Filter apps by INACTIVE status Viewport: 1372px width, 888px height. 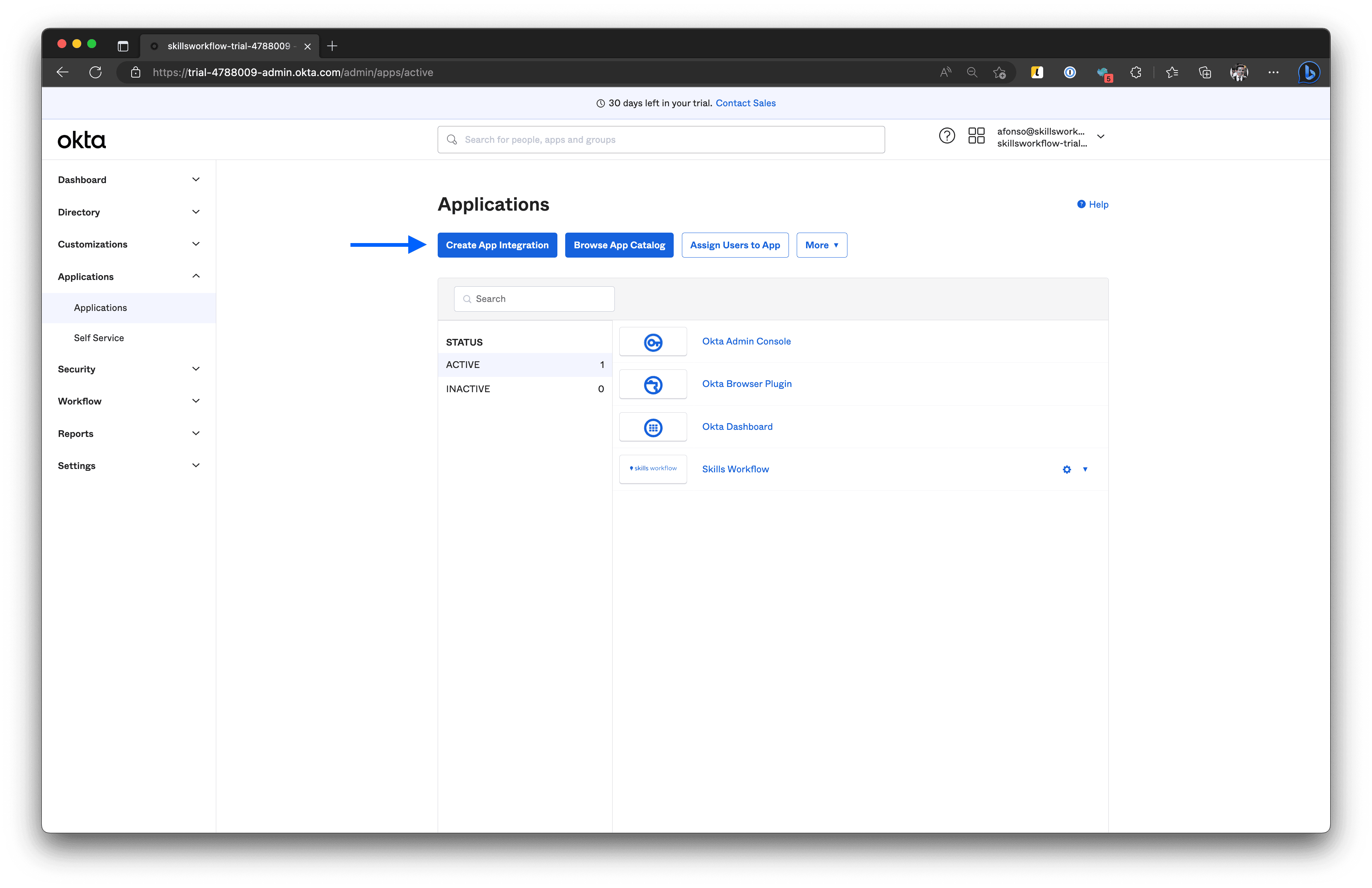pyautogui.click(x=525, y=389)
